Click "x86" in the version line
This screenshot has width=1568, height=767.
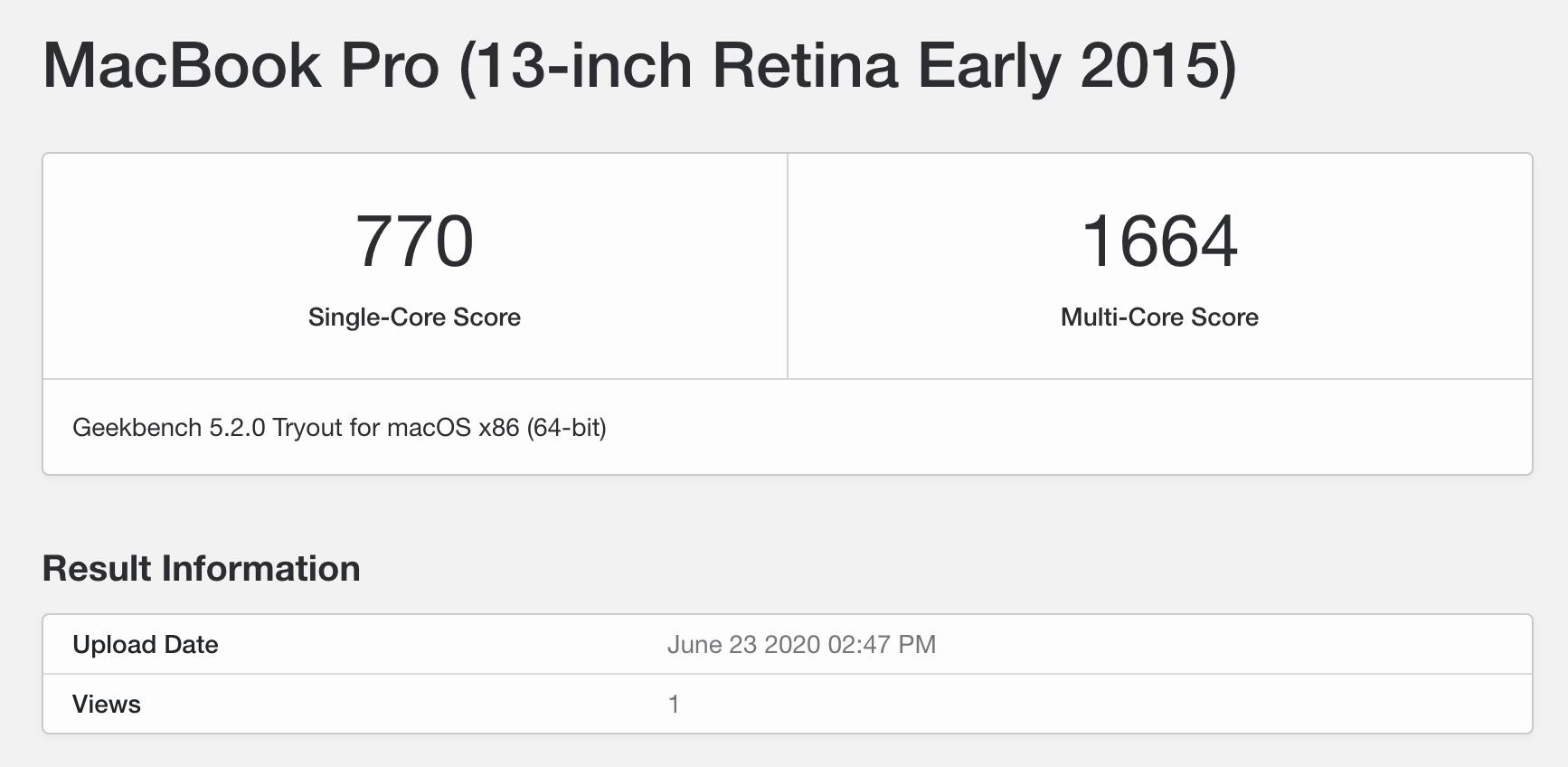(498, 428)
